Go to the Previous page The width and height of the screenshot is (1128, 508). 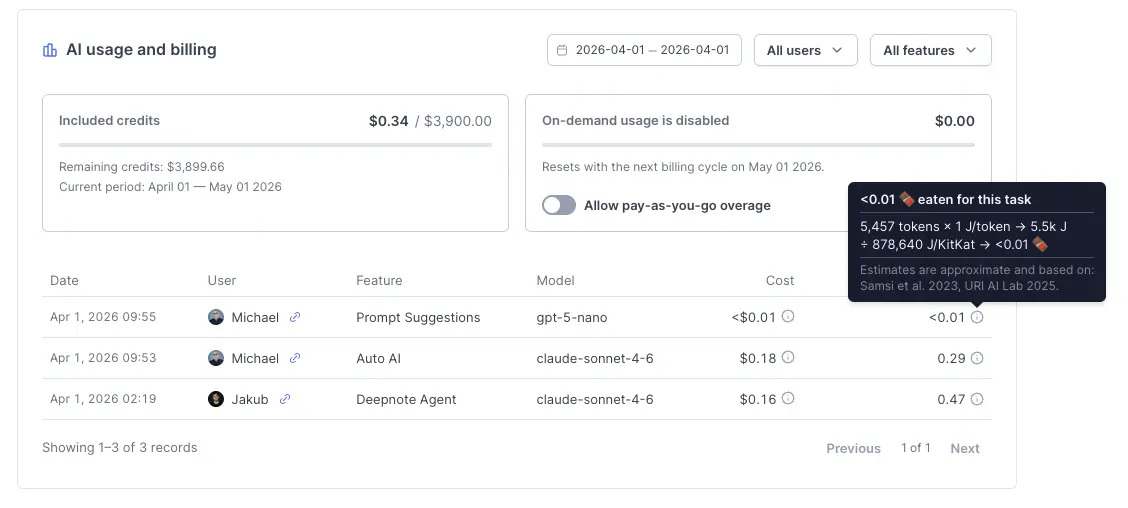(x=853, y=448)
